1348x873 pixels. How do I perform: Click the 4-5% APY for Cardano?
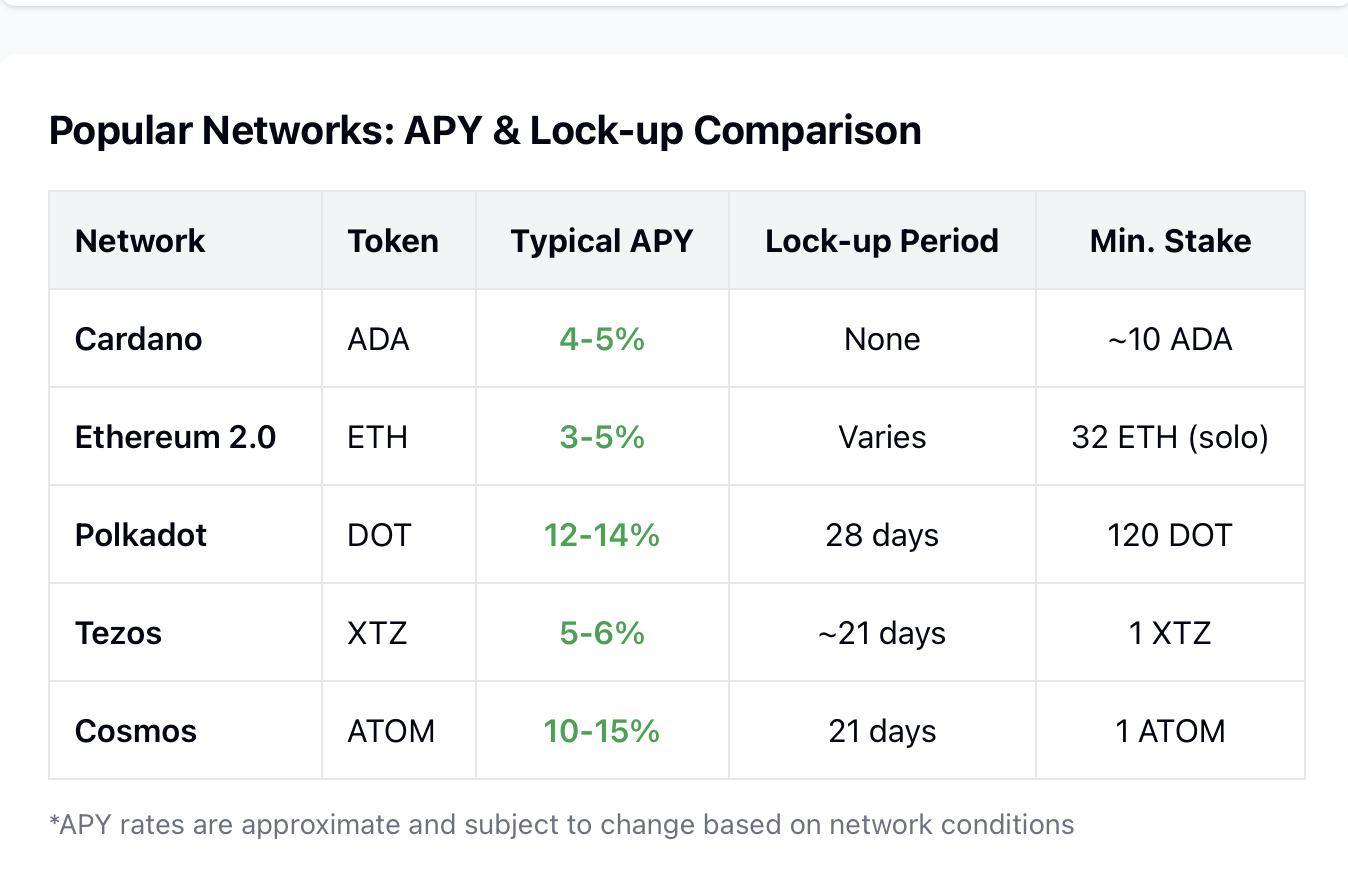coord(602,339)
